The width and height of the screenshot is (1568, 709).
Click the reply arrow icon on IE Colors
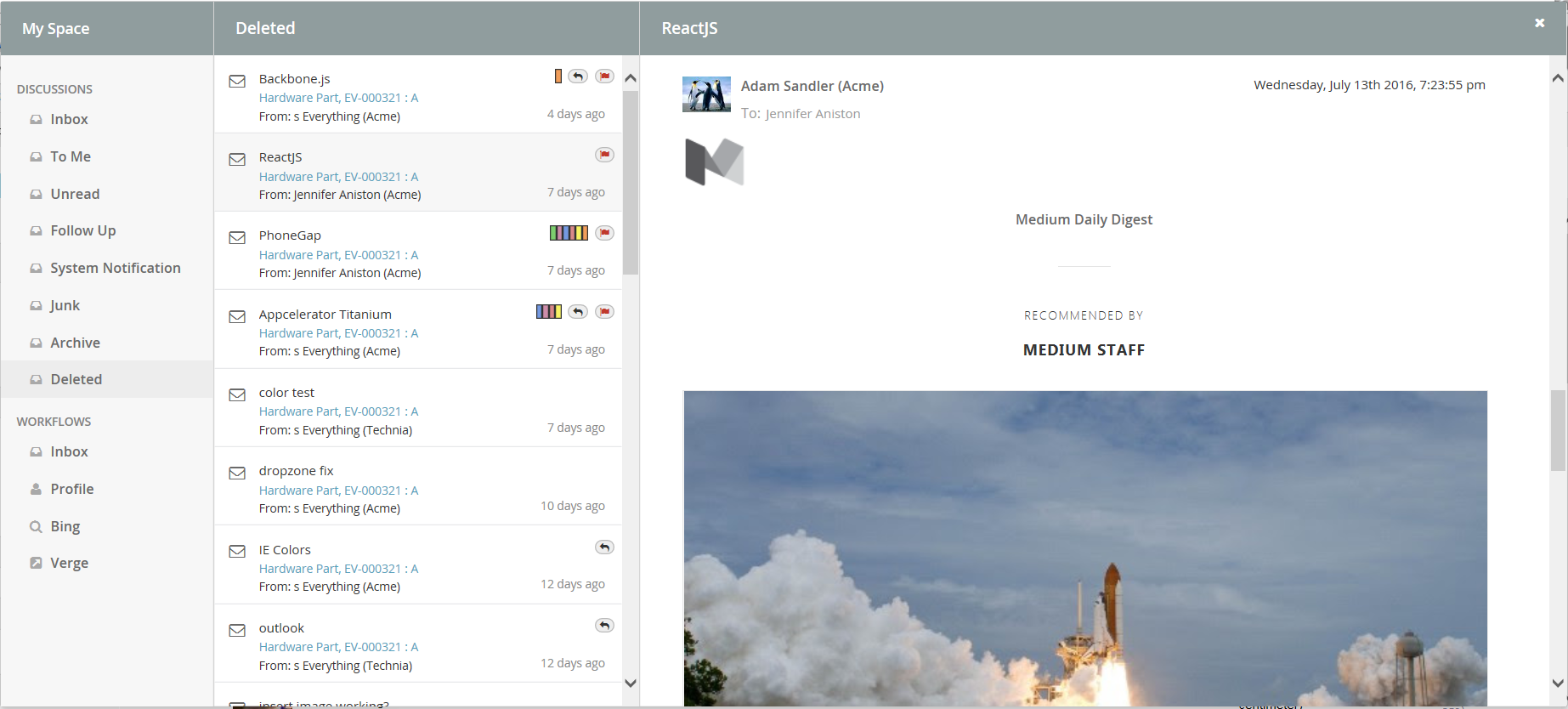click(x=604, y=547)
